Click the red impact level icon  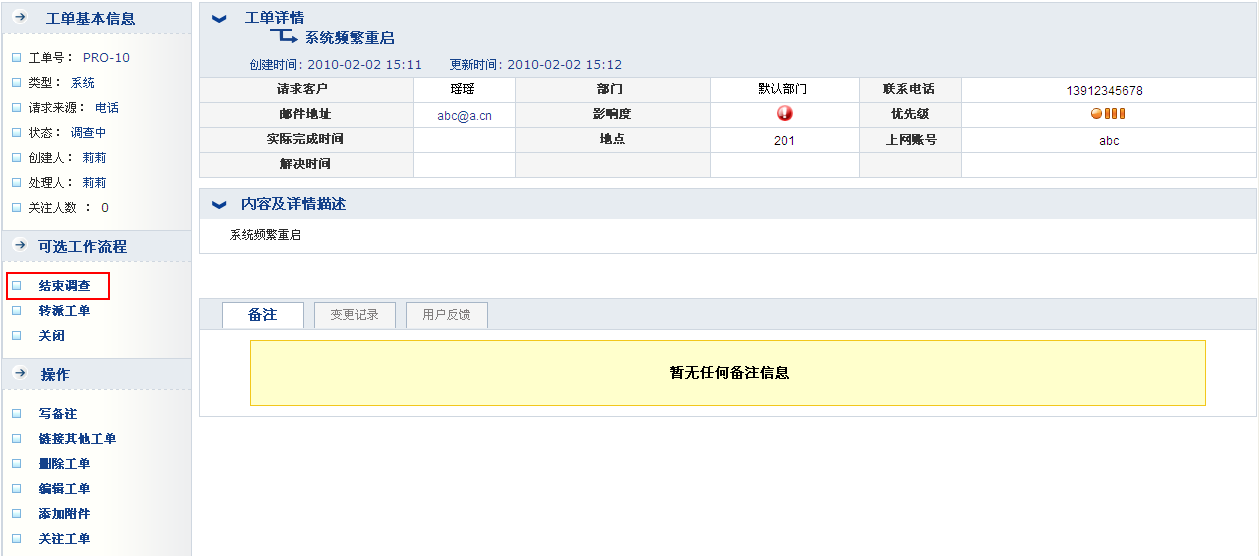(784, 114)
